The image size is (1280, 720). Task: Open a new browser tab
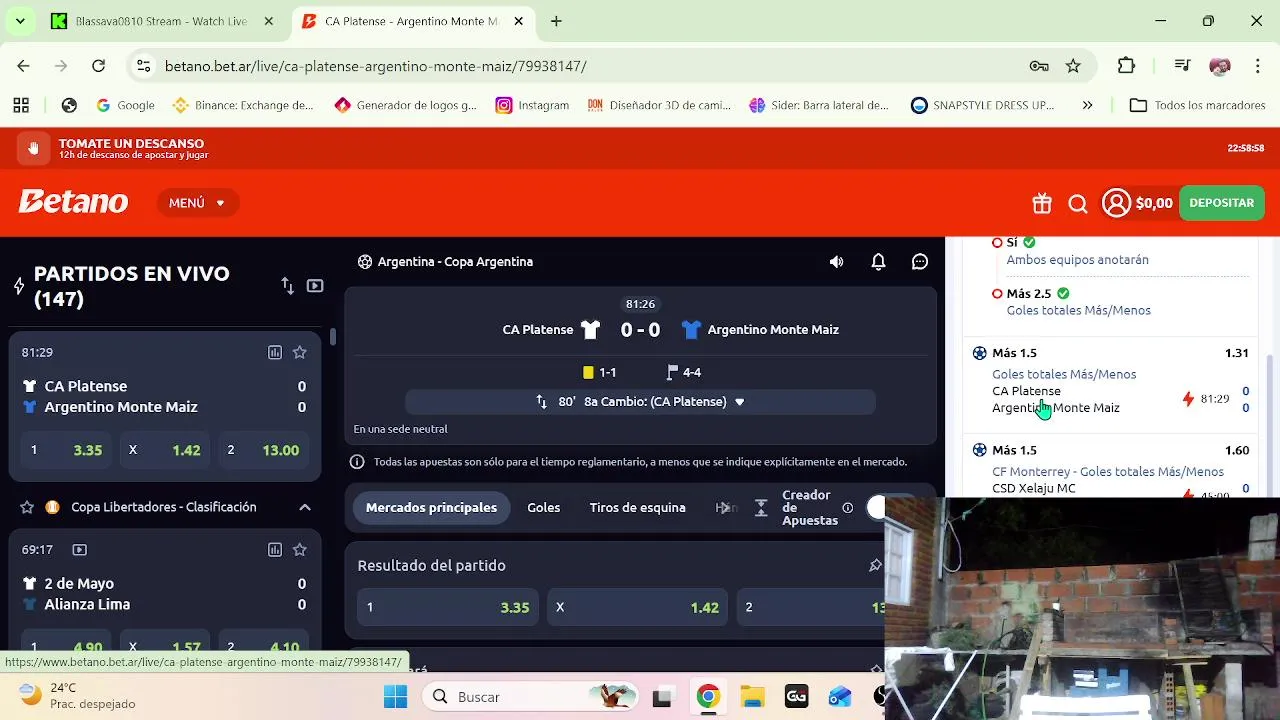pos(556,21)
